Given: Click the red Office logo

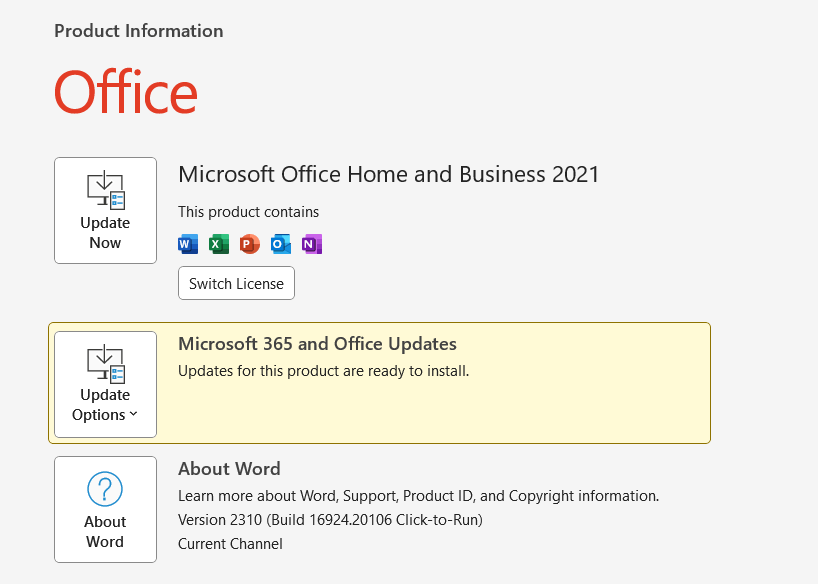Looking at the screenshot, I should point(126,92).
